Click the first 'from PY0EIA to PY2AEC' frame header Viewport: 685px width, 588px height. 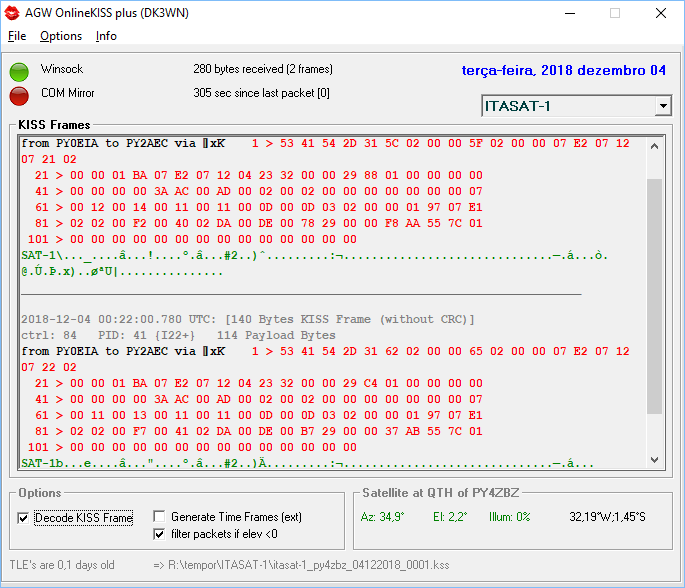coord(123,143)
